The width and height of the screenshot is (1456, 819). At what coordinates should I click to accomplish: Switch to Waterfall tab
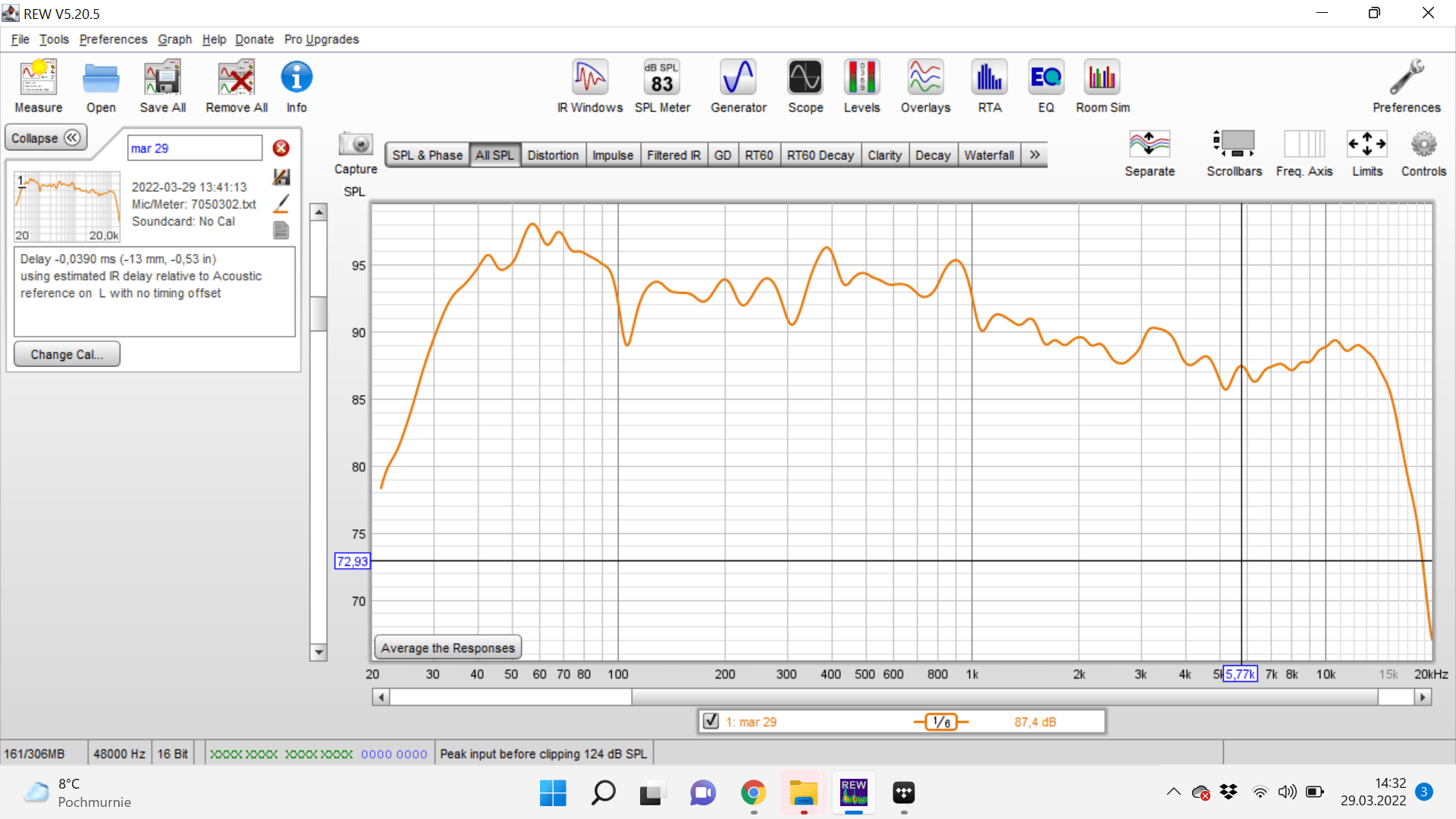pos(989,155)
